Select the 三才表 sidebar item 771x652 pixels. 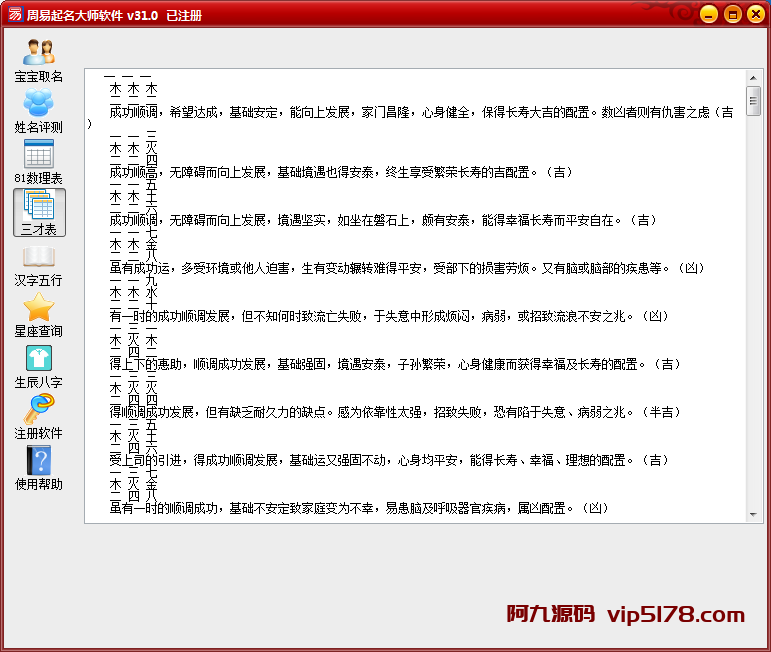[39, 213]
